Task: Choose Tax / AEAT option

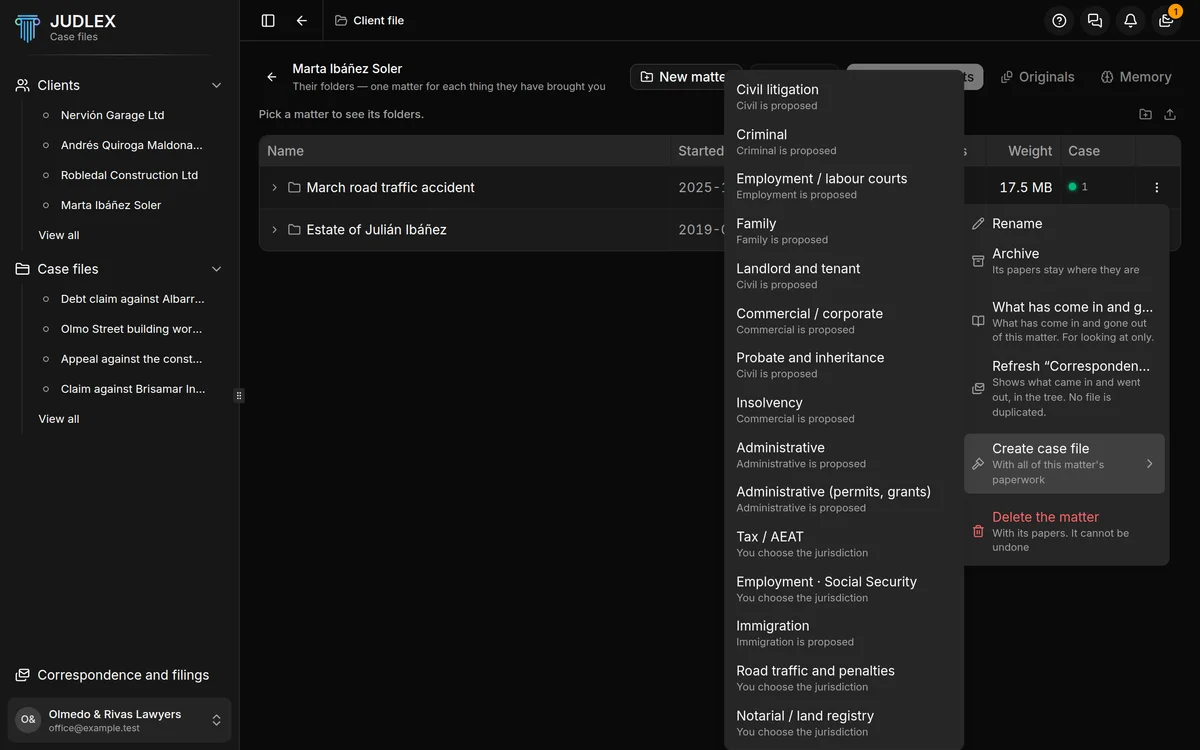Action: click(843, 544)
